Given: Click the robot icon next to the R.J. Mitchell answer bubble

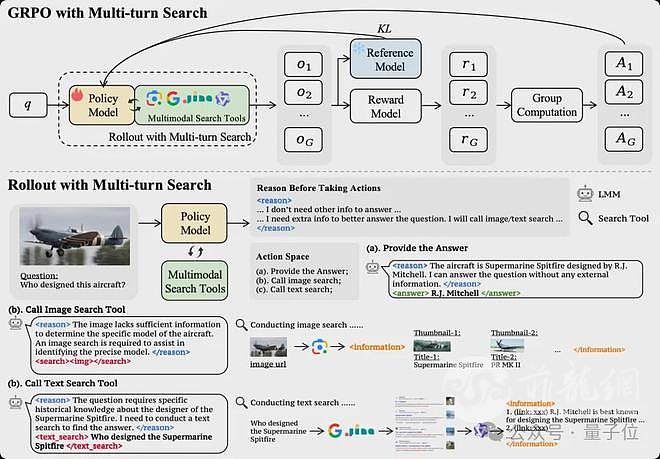Looking at the screenshot, I should [373, 267].
